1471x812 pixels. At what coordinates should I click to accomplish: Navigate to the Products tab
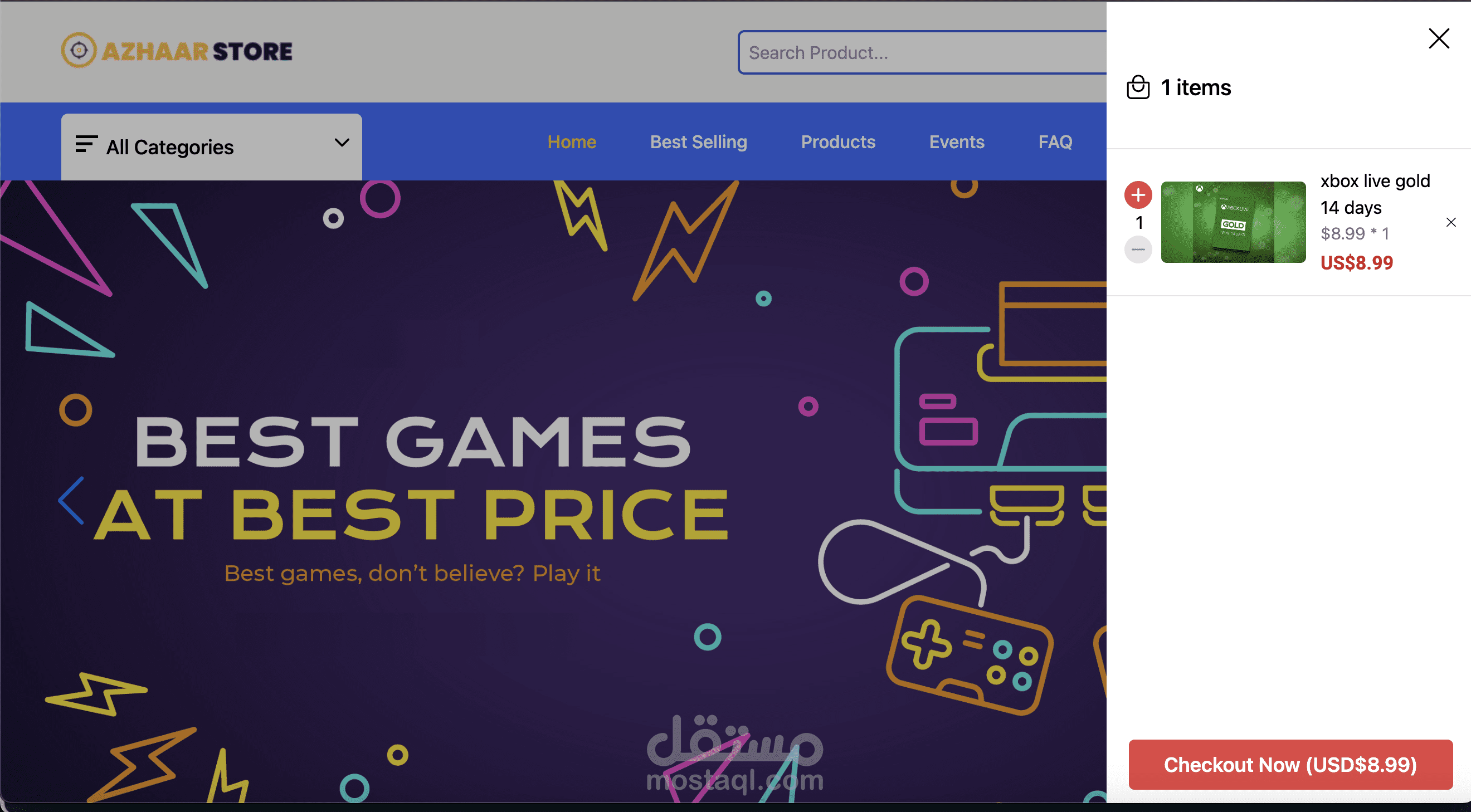coord(837,142)
